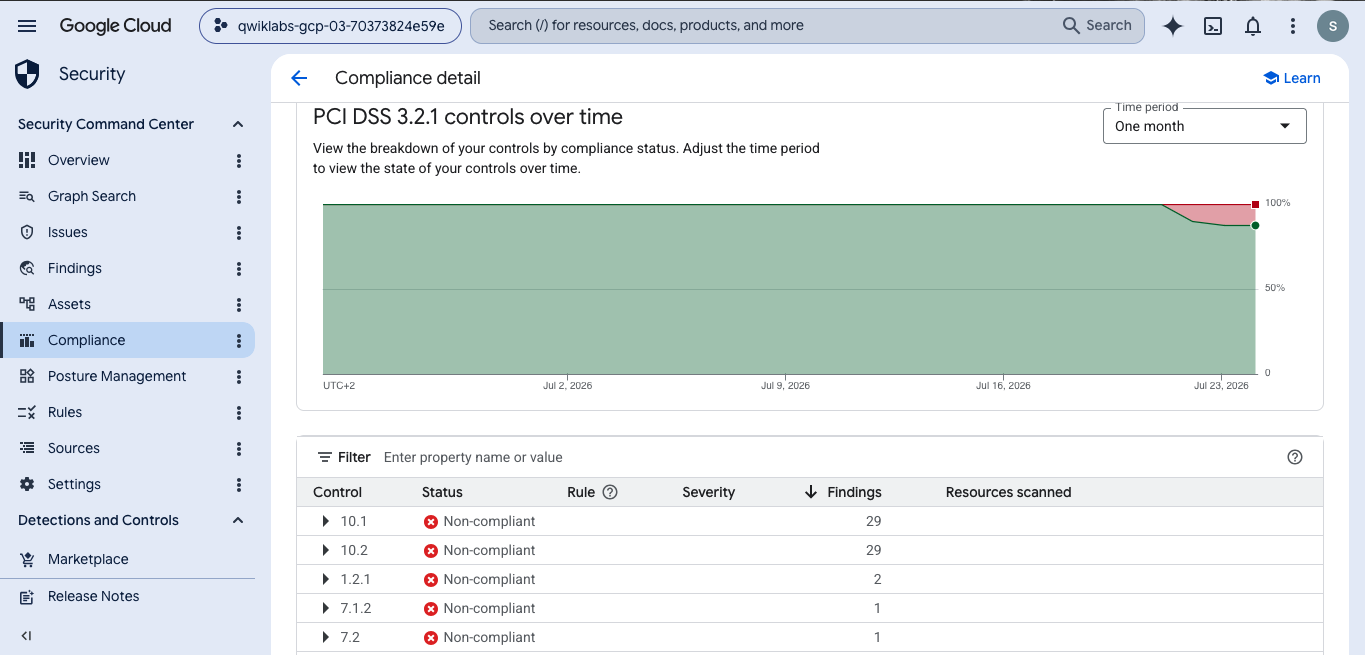Open the top bar three-dot settings menu
1365x655 pixels.
click(x=1293, y=27)
